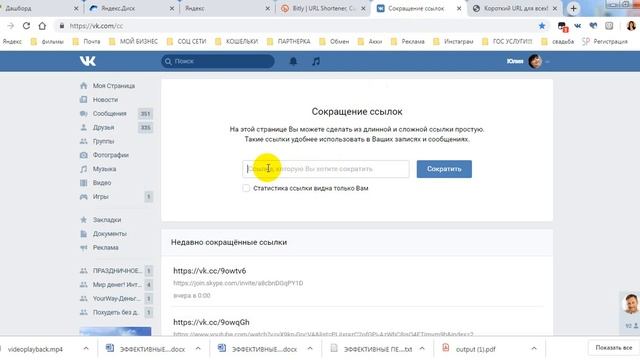Open VK music note icon
Image resolution: width=640 pixels, height=360 pixels.
tap(316, 61)
